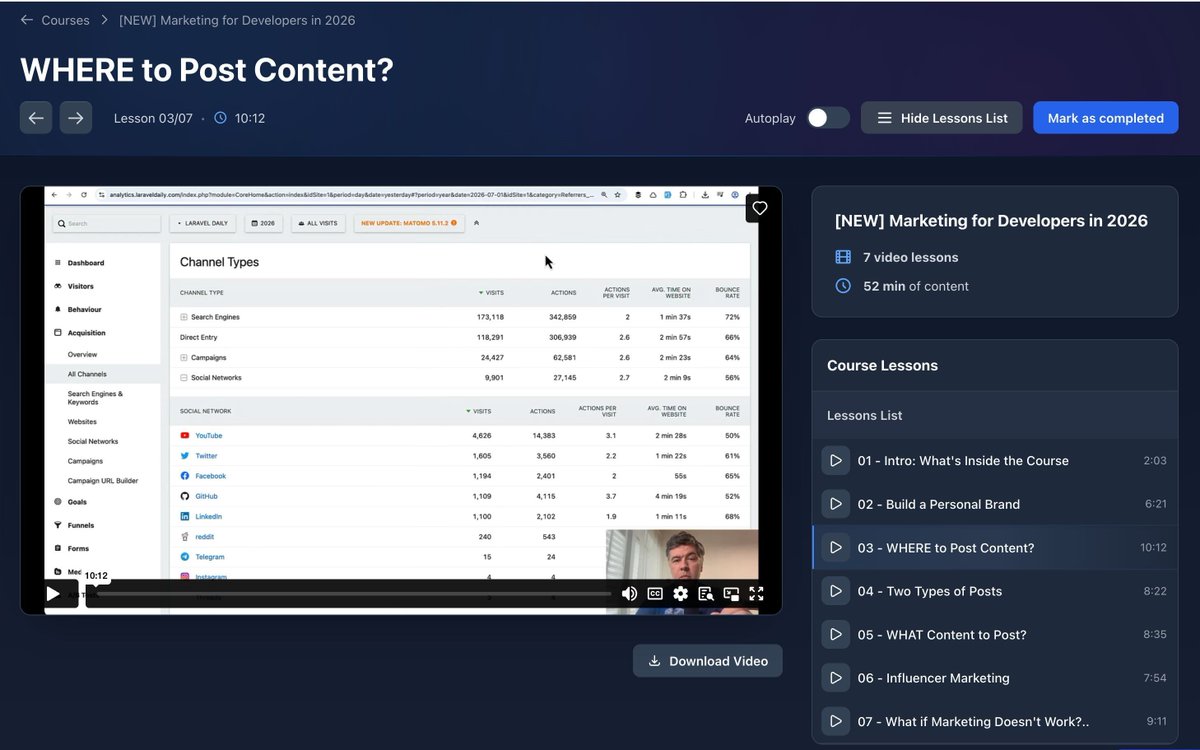Open video settings with the gear icon

tap(681, 593)
